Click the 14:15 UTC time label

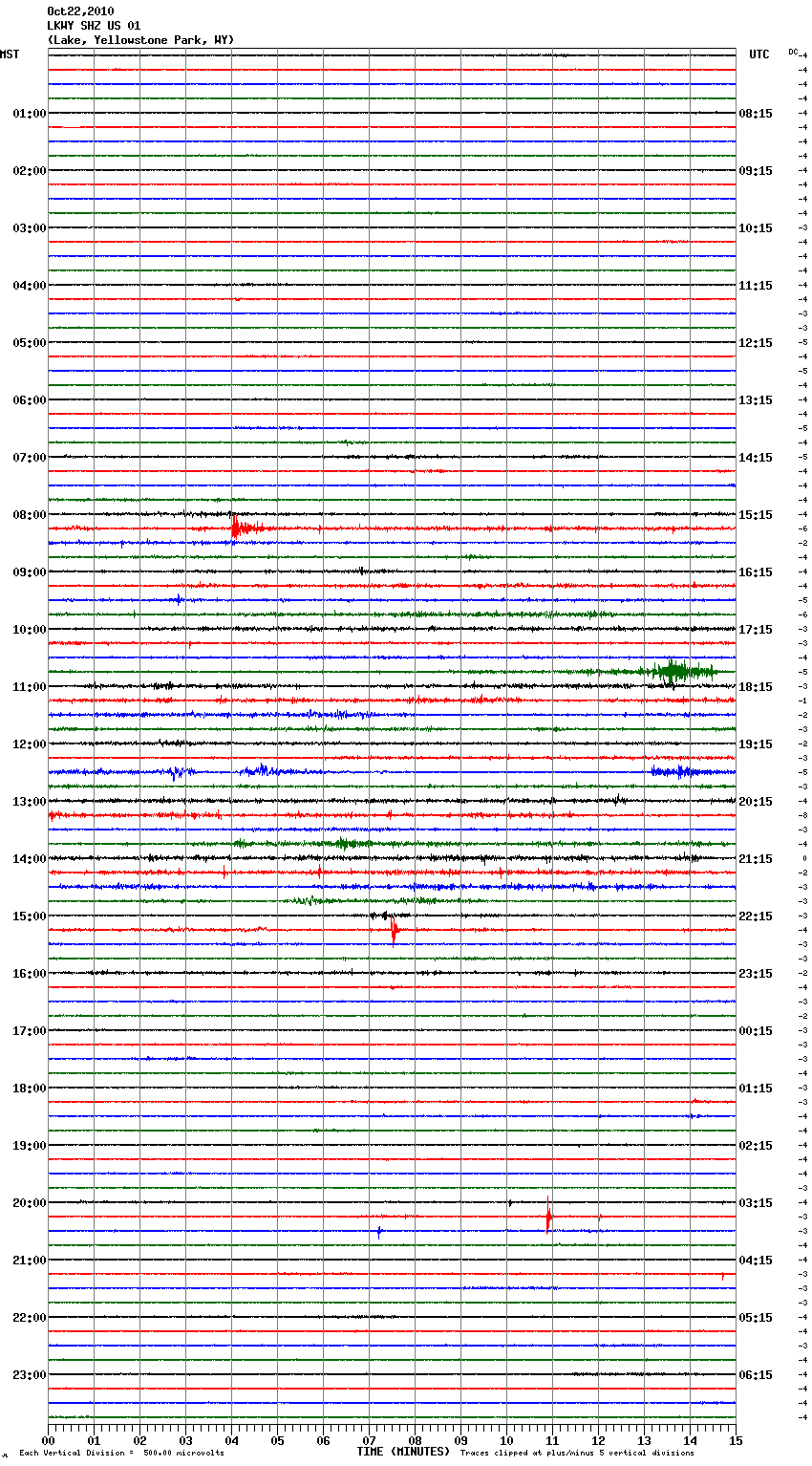[x=756, y=458]
